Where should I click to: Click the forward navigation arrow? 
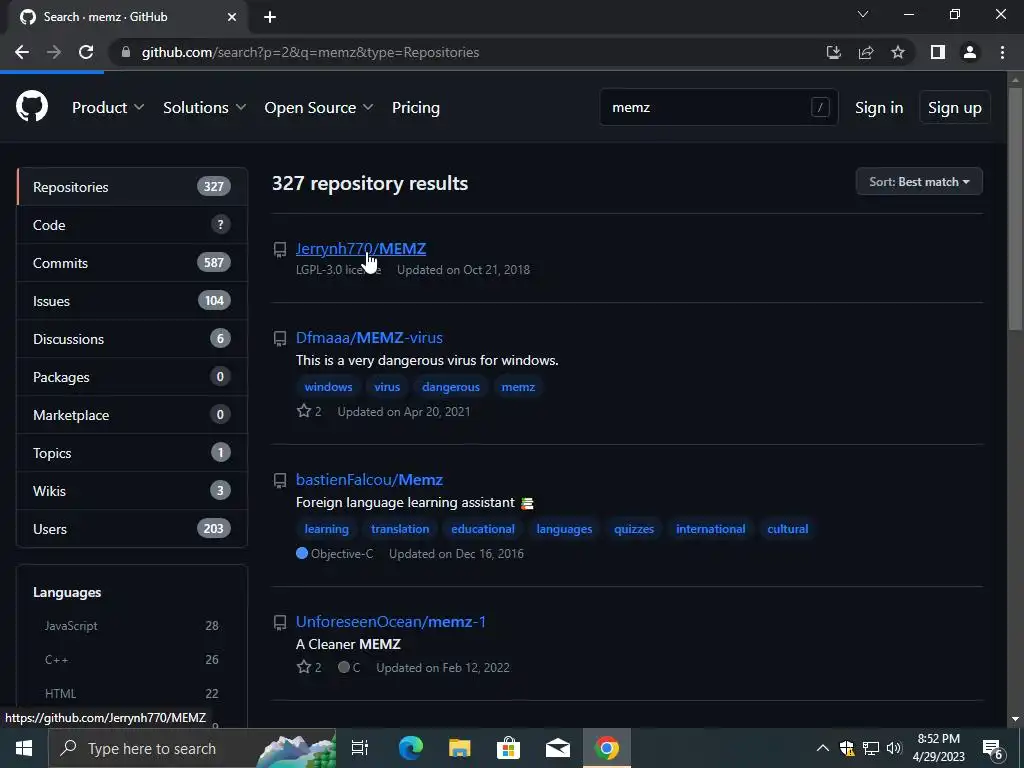click(54, 52)
